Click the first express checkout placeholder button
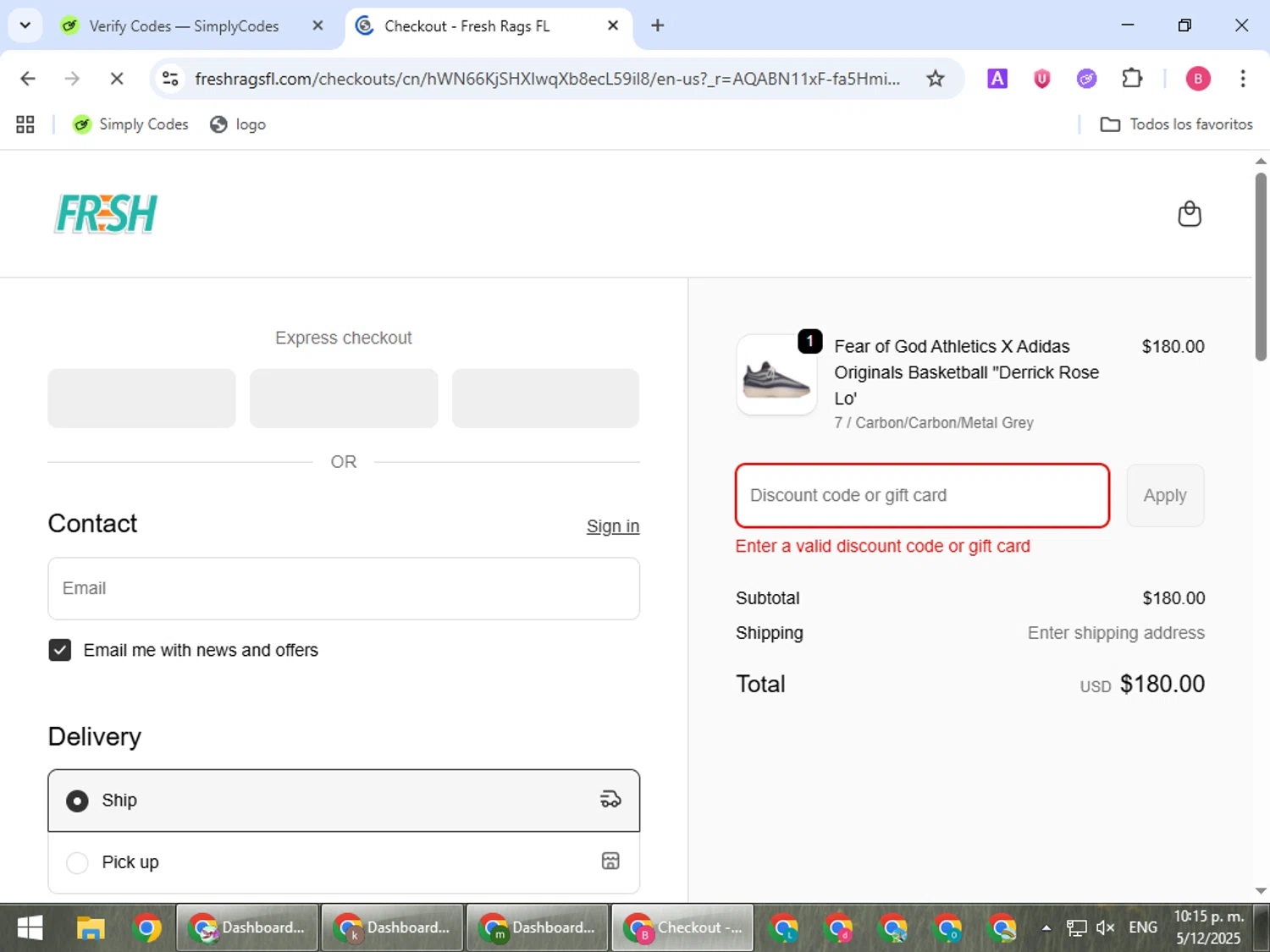The image size is (1270, 952). click(x=141, y=398)
